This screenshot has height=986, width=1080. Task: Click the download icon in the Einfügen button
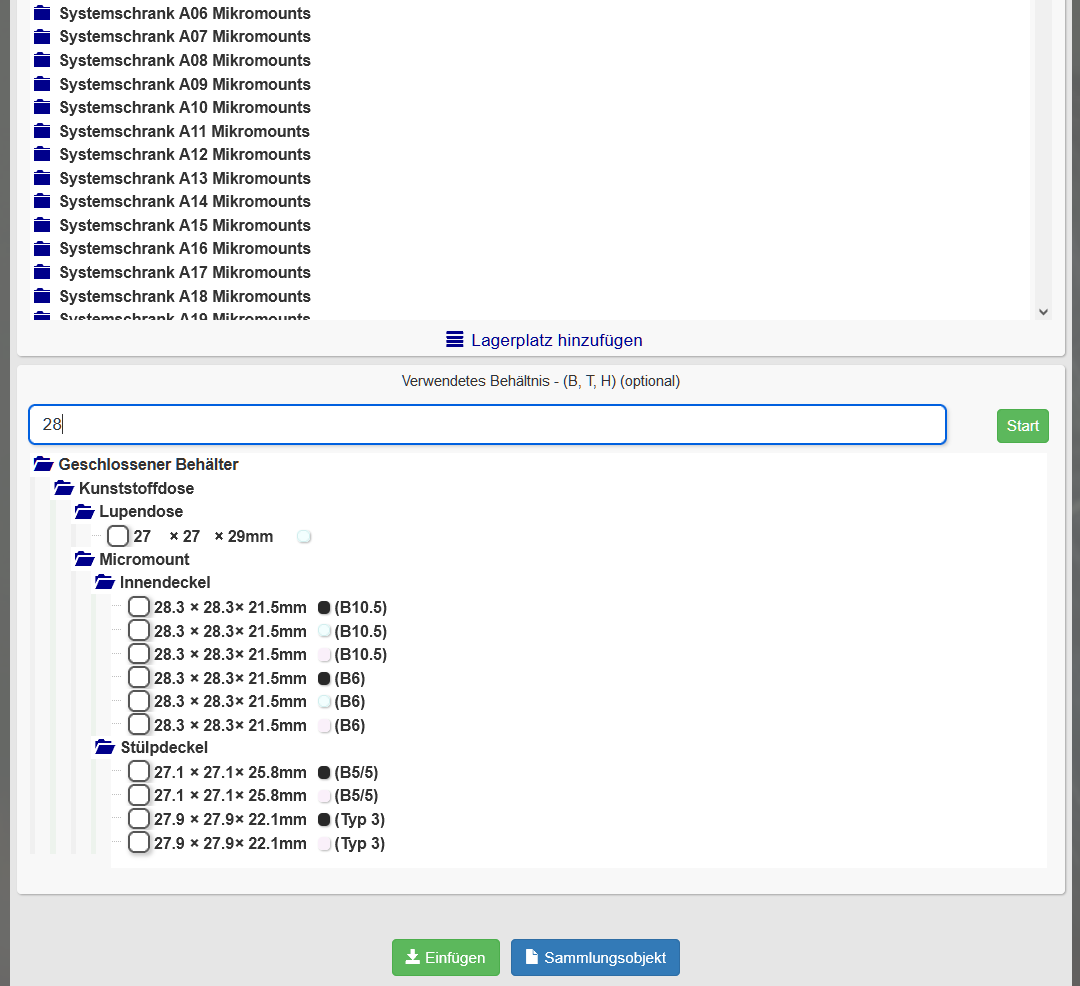(412, 957)
